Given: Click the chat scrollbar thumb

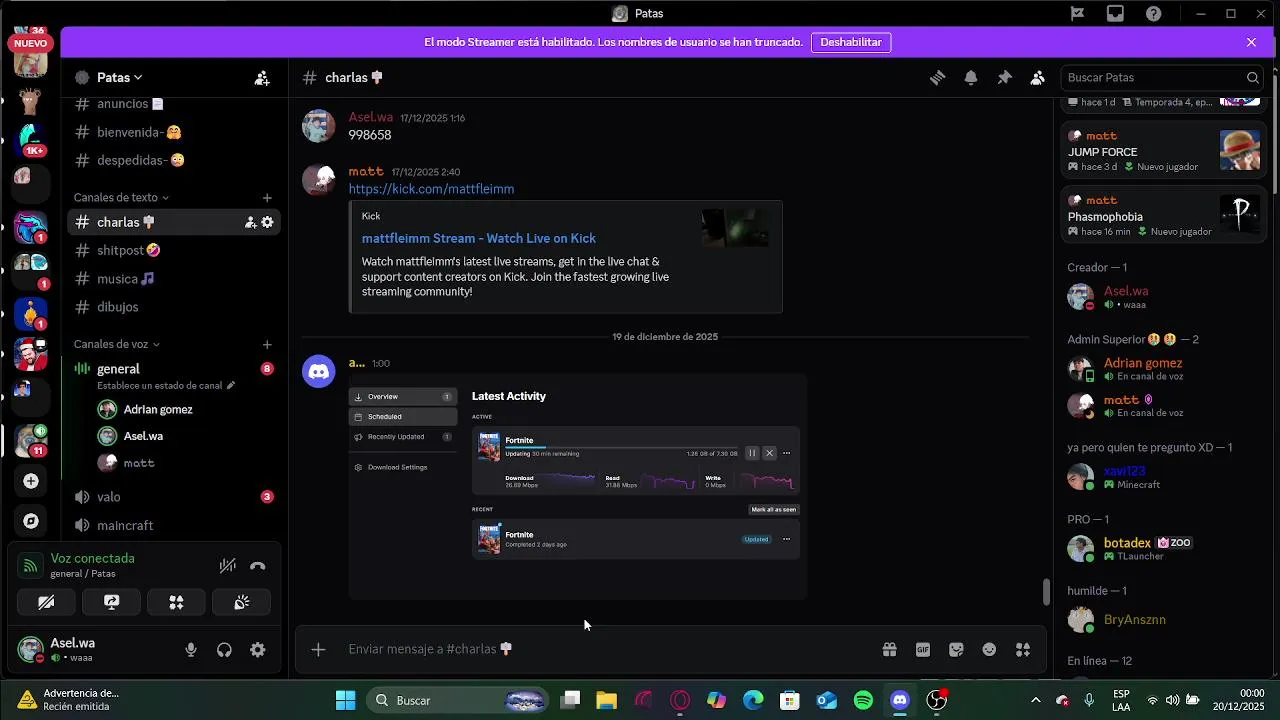Looking at the screenshot, I should [x=1046, y=592].
